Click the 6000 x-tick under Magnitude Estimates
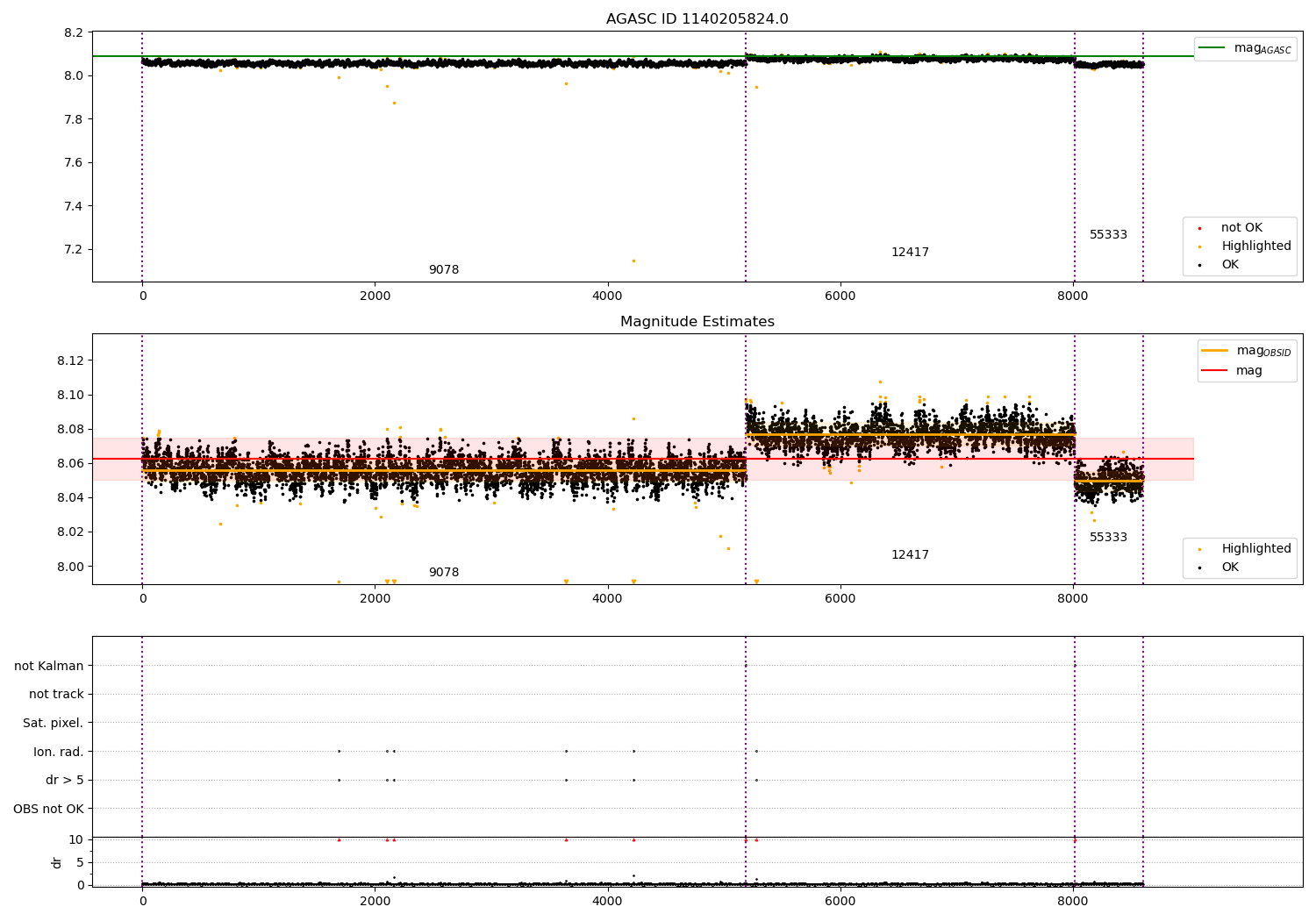 (840, 599)
